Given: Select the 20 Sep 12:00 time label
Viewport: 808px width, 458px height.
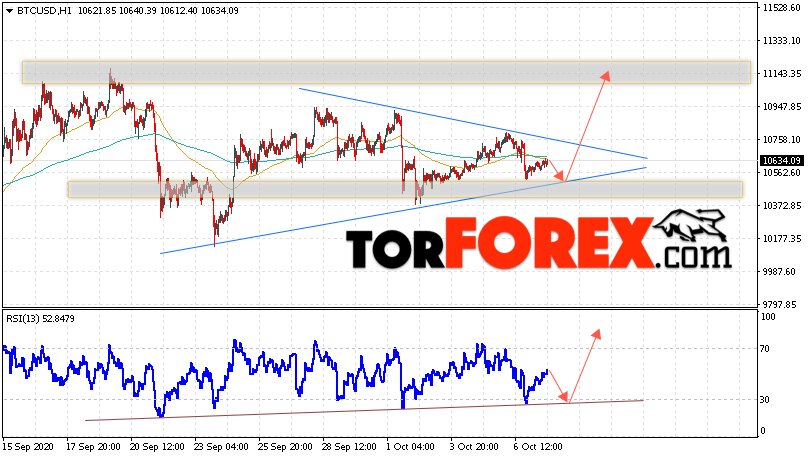Looking at the screenshot, I should coord(157,447).
